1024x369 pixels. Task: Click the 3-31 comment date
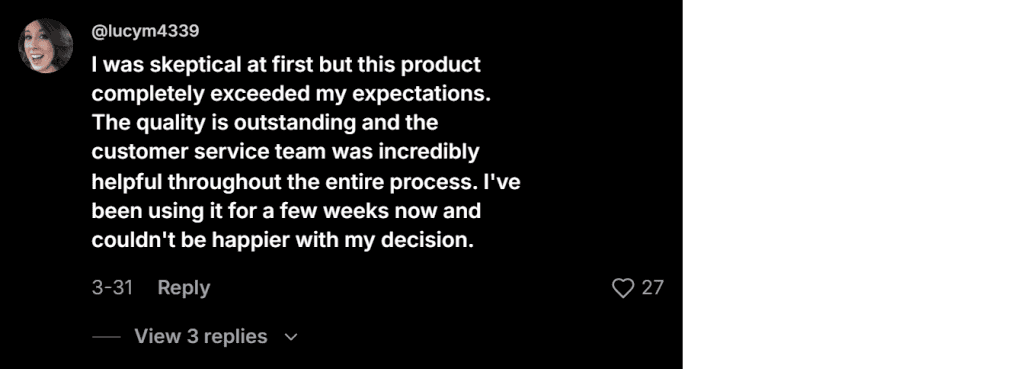pos(112,287)
